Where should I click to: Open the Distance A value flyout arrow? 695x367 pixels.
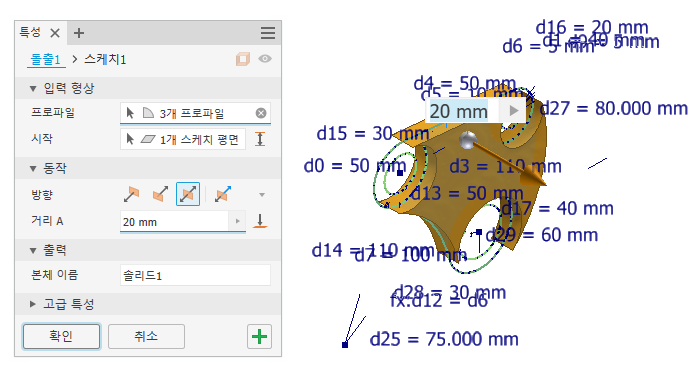(238, 221)
